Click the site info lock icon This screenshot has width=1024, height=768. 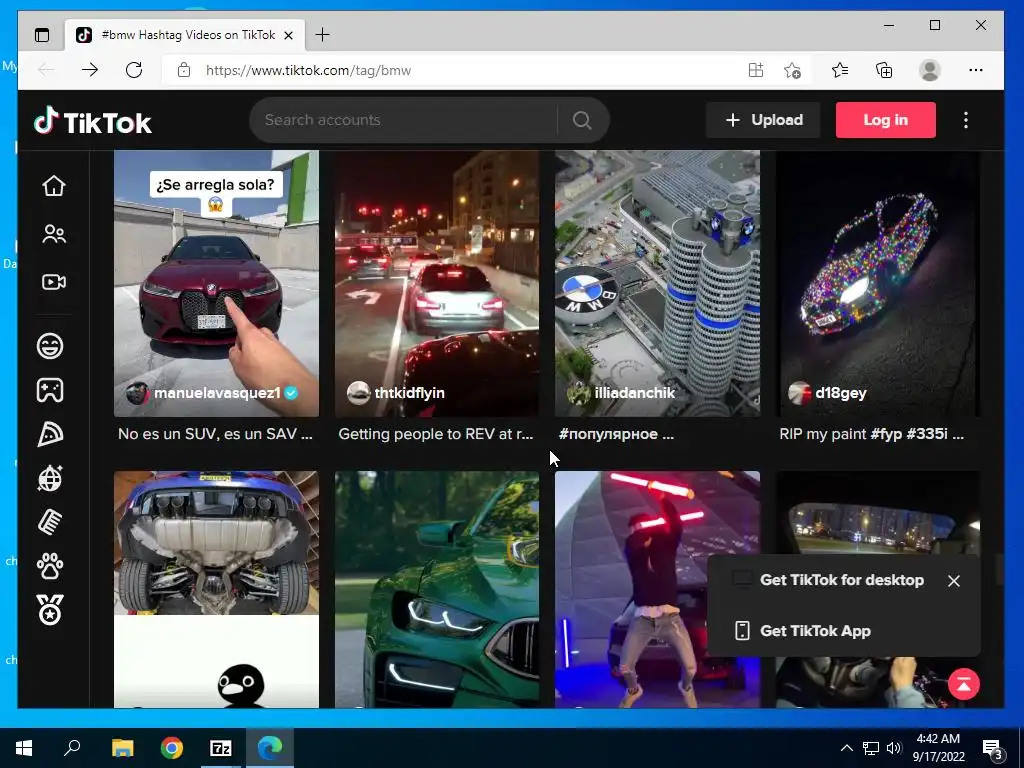tap(184, 70)
